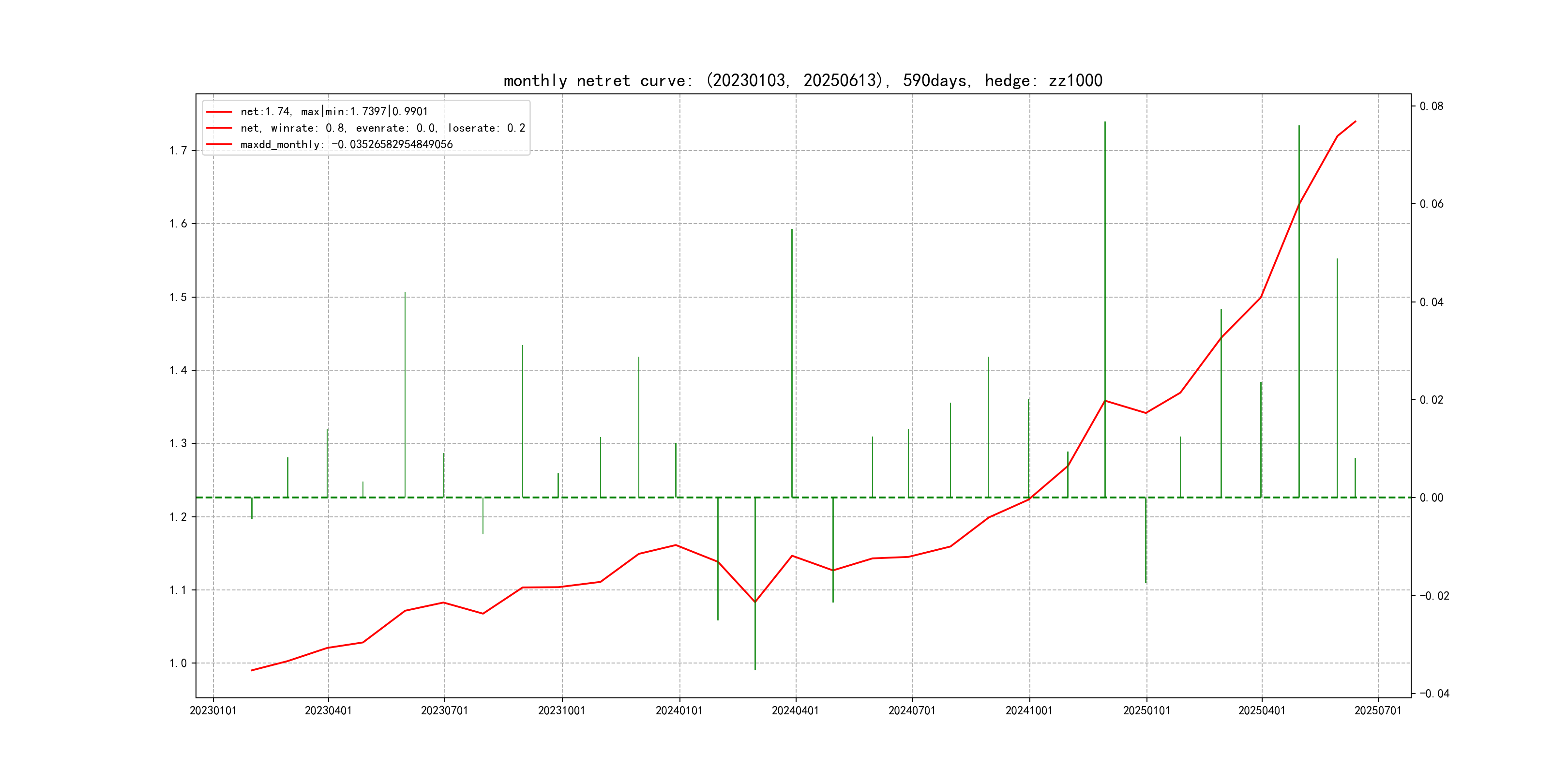1568x784 pixels.
Task: Click x-axis label 20240401
Action: (x=795, y=710)
